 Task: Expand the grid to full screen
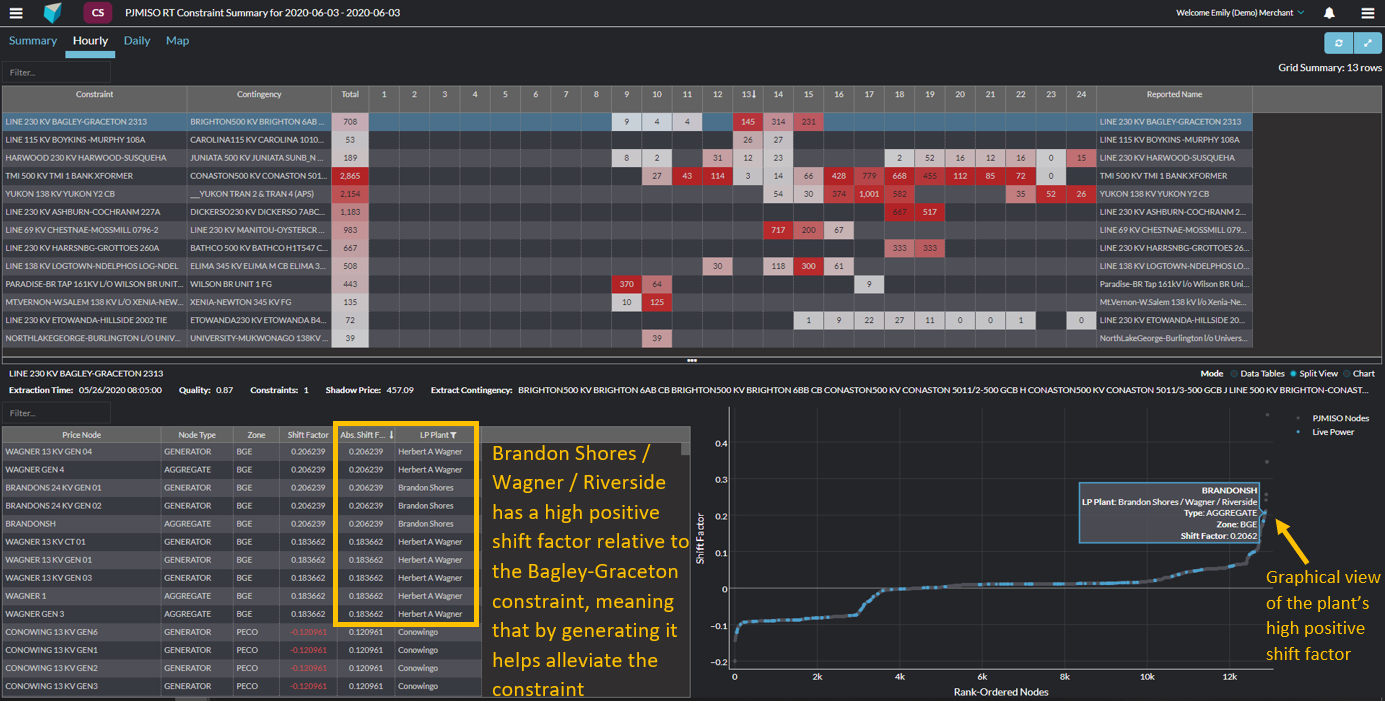[x=1367, y=43]
